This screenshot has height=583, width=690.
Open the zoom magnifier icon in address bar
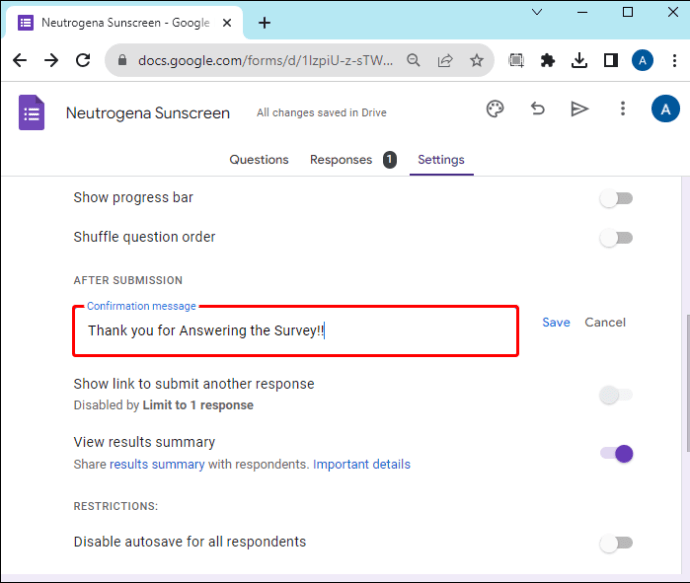tap(413, 60)
